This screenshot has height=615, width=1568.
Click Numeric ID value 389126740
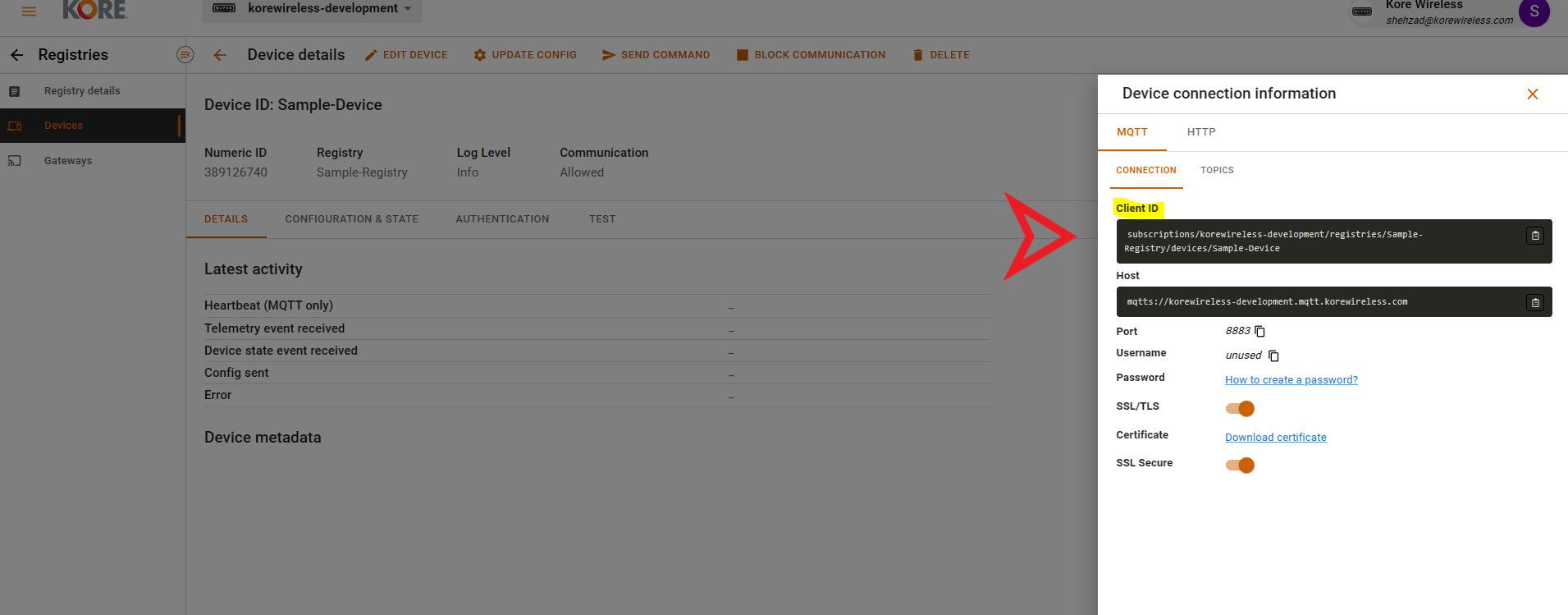coord(235,172)
